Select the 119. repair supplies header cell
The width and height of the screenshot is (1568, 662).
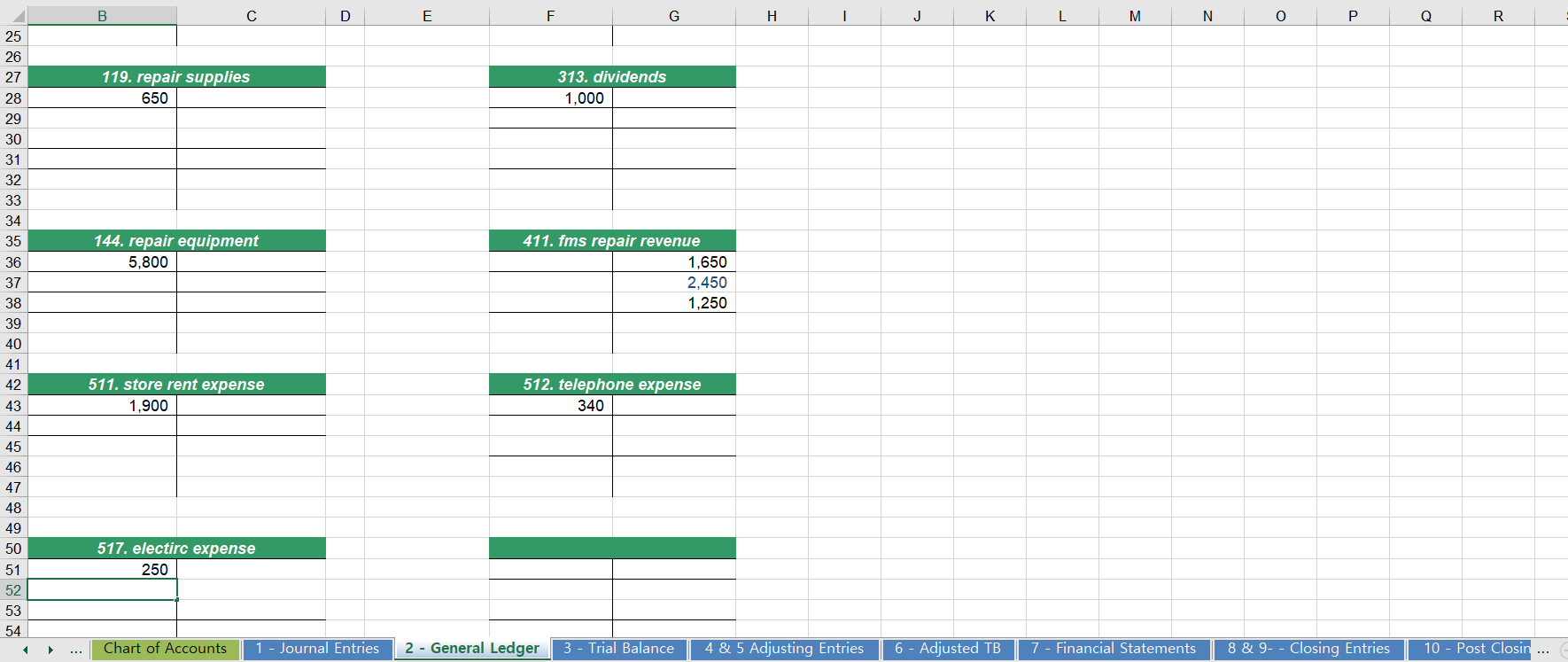point(176,77)
